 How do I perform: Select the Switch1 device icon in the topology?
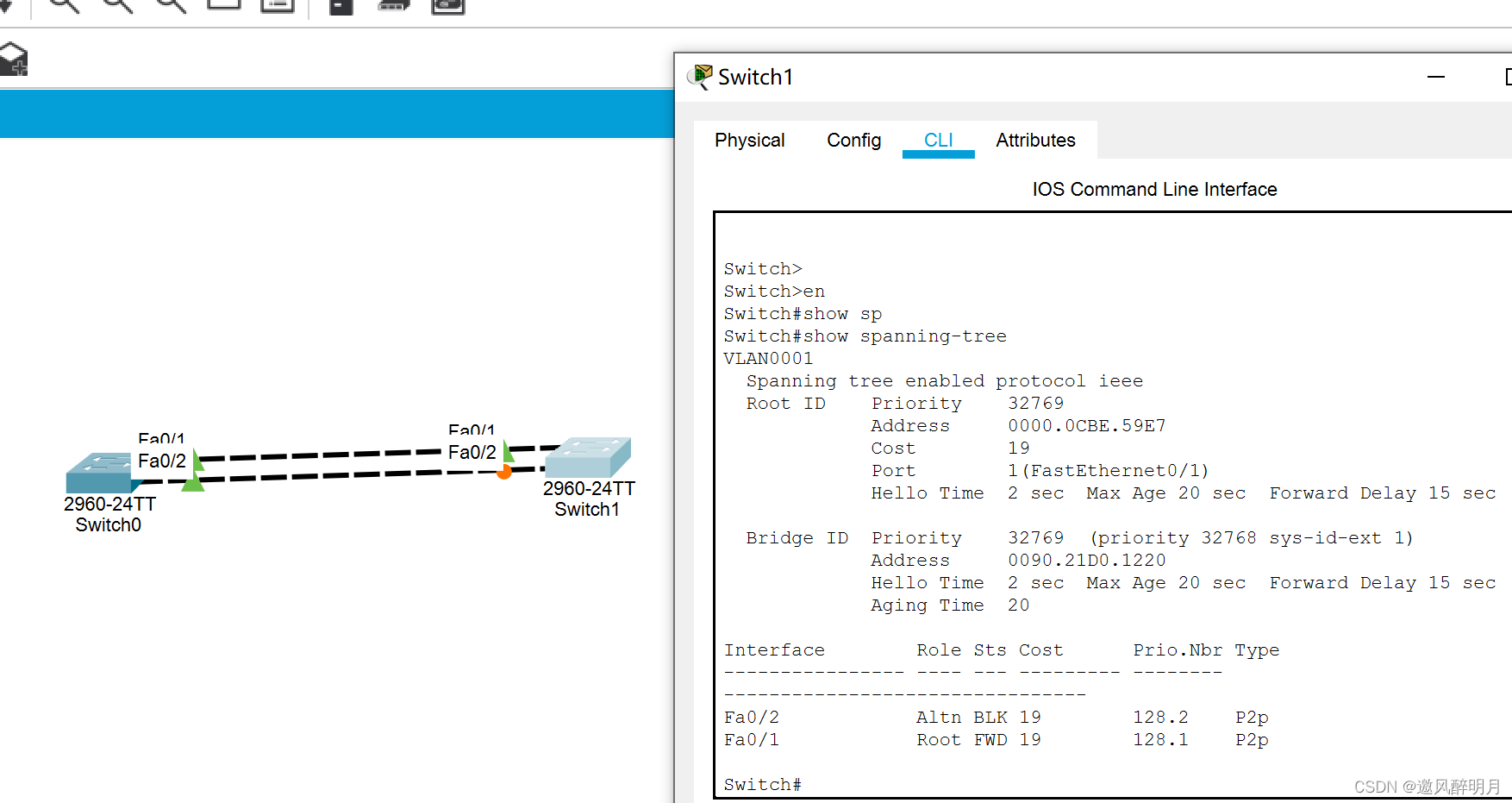(589, 457)
